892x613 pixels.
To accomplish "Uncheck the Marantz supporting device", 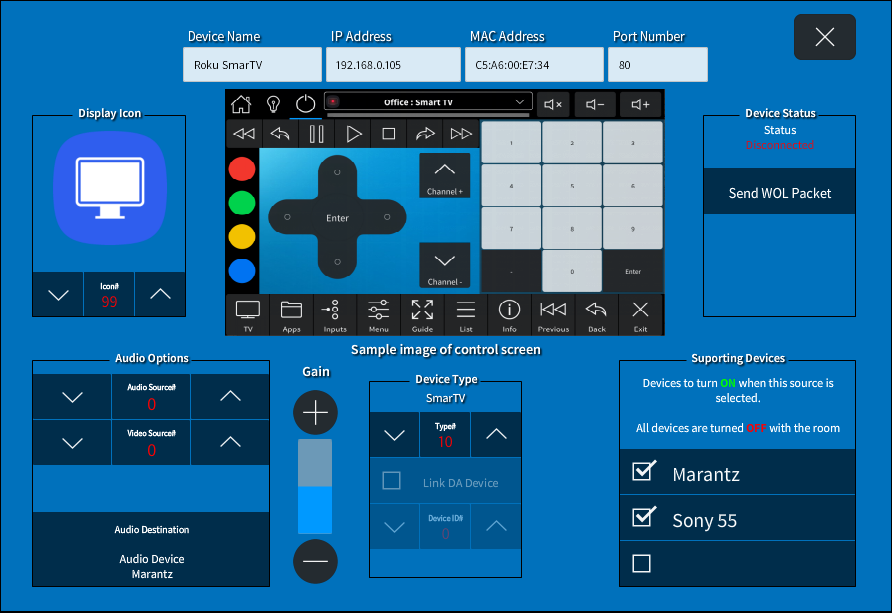I will (644, 471).
